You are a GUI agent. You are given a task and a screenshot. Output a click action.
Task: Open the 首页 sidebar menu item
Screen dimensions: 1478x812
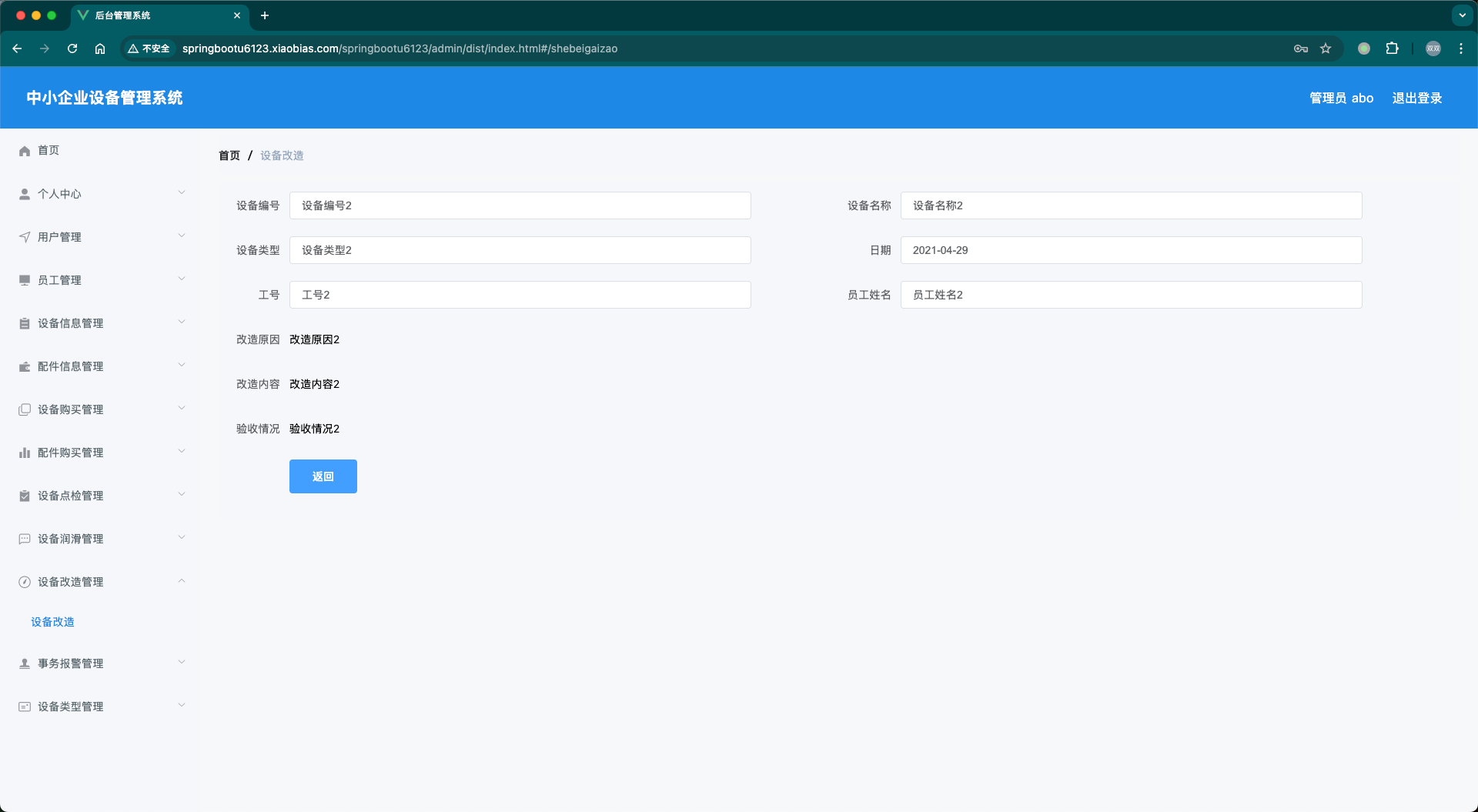point(100,151)
